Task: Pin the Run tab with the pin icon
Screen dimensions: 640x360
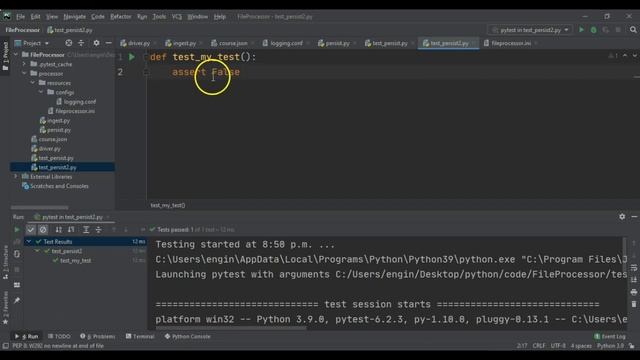Action: point(17,301)
